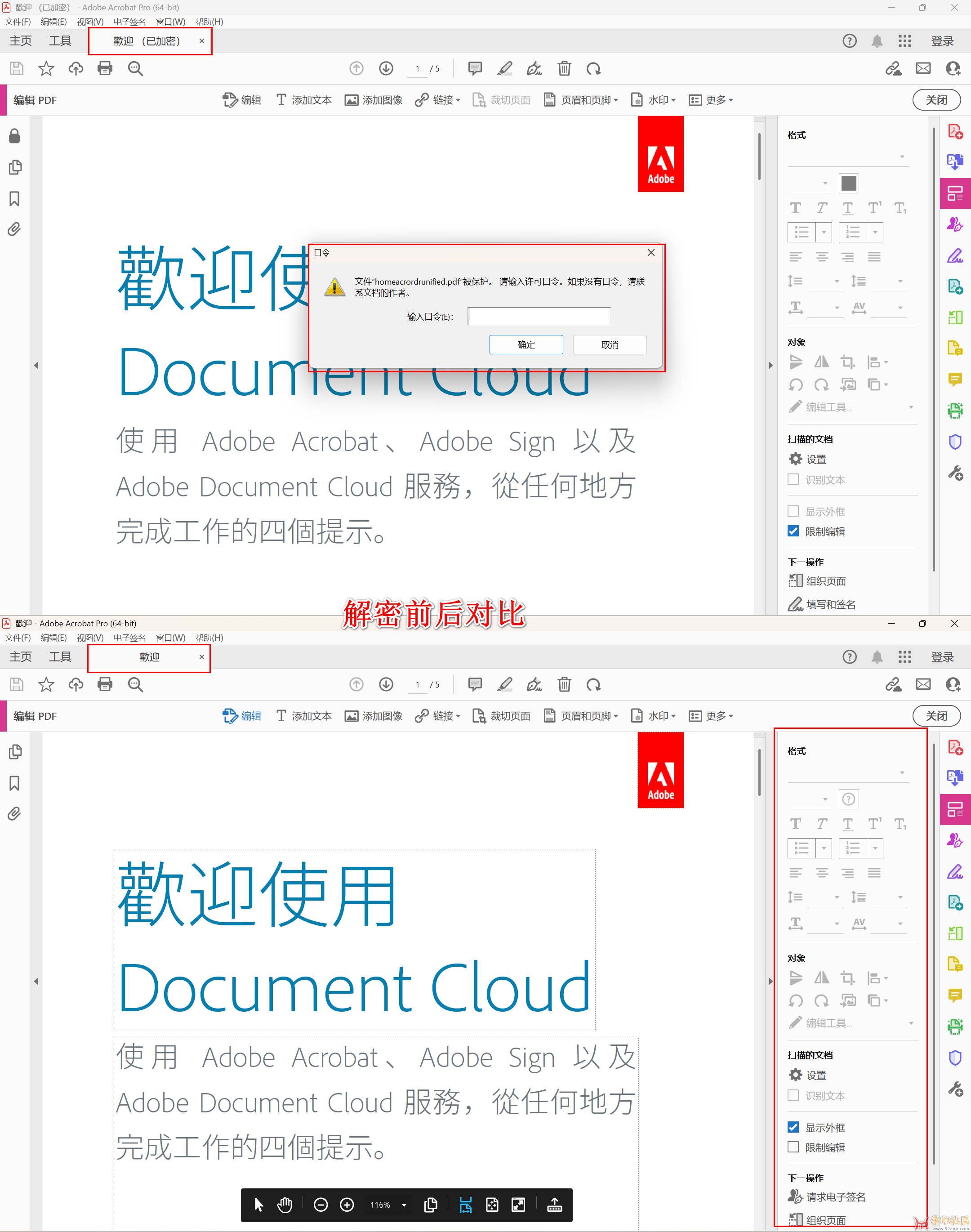Open 视图(V) menu in bottom window
971x1232 pixels.
coord(90,638)
